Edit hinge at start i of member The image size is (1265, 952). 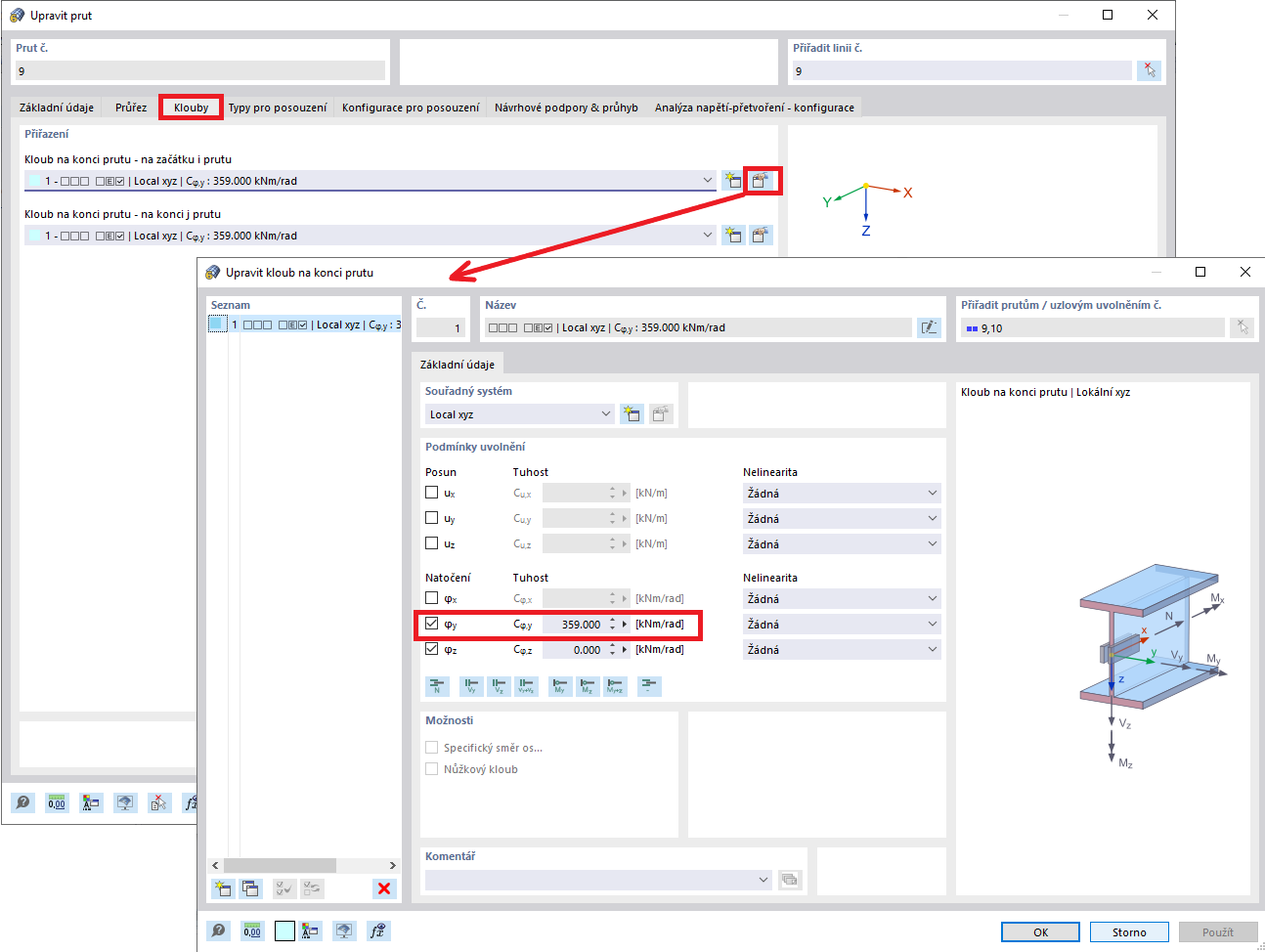point(761,180)
